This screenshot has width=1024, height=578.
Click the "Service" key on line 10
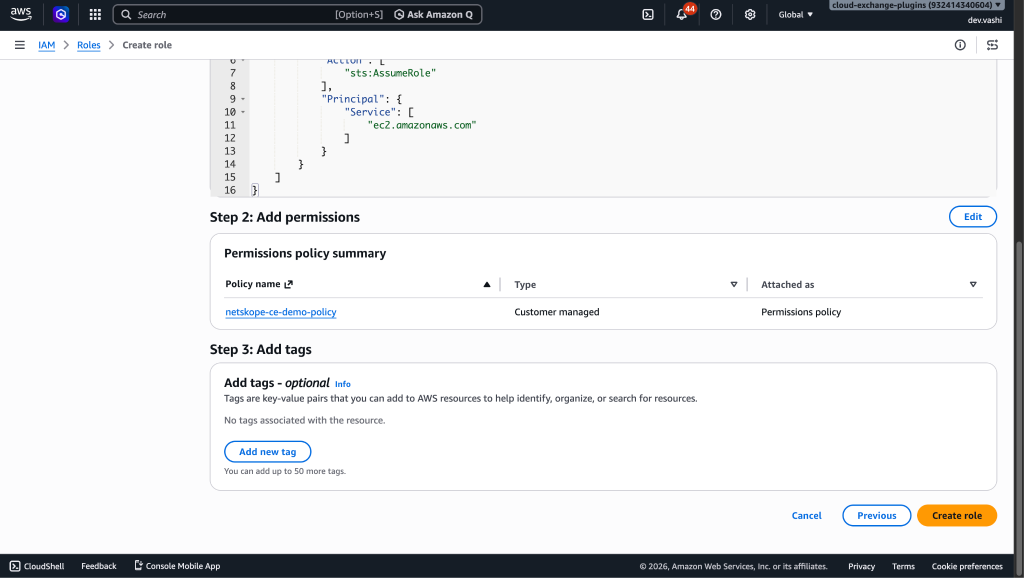pos(370,112)
